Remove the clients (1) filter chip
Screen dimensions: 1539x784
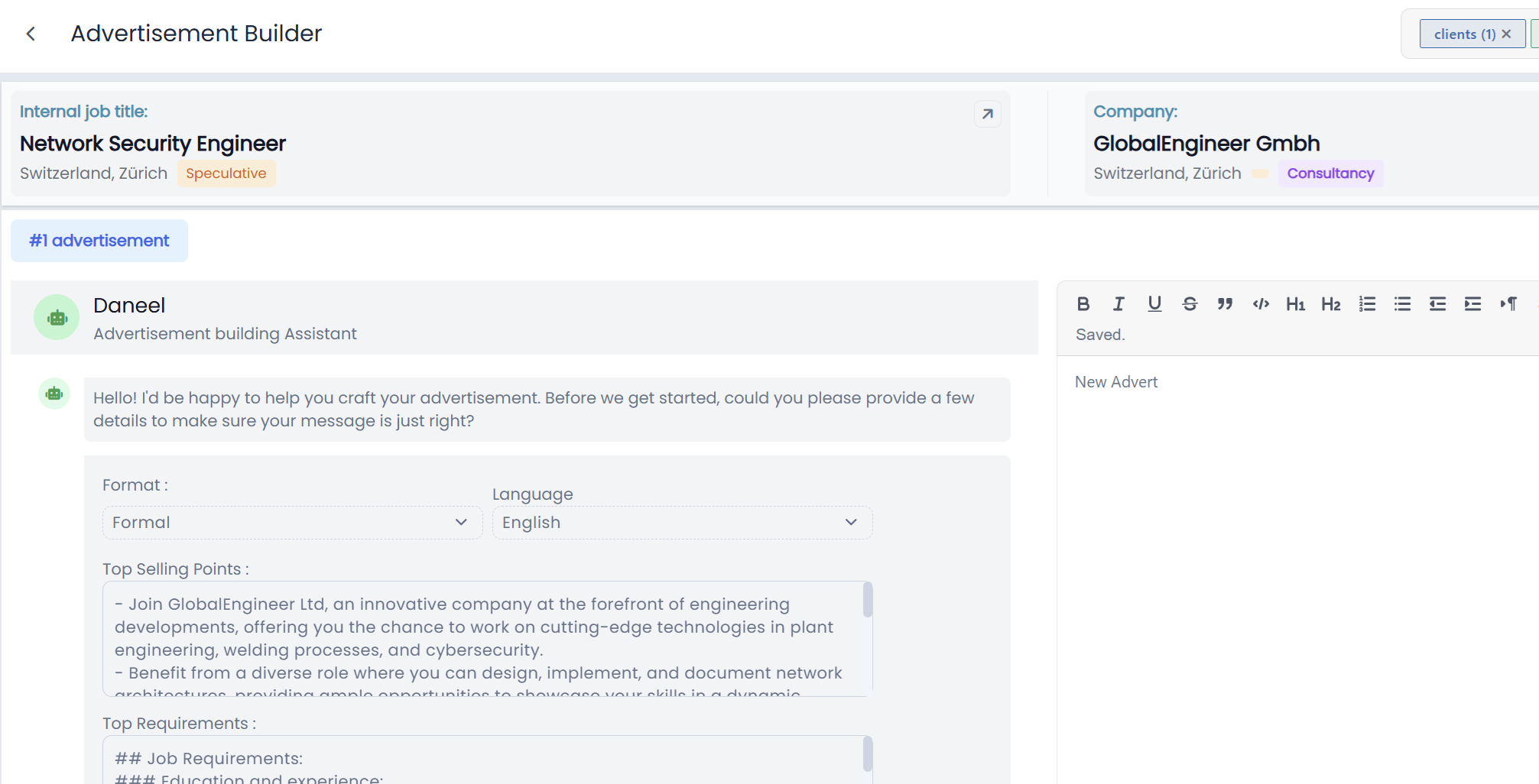click(x=1506, y=34)
